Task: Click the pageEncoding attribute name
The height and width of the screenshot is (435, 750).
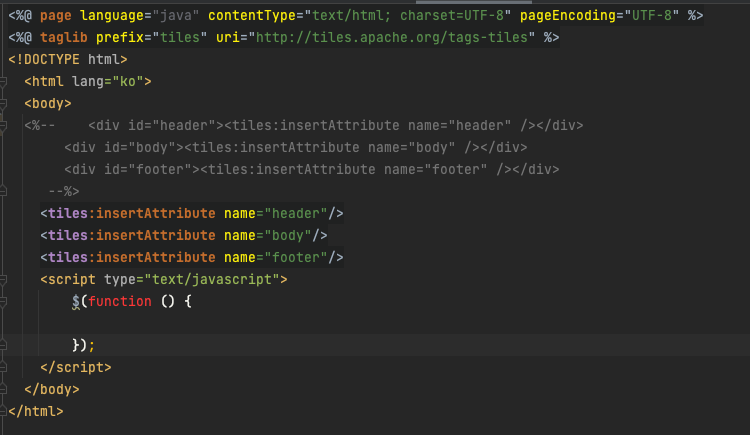Action: [568, 16]
